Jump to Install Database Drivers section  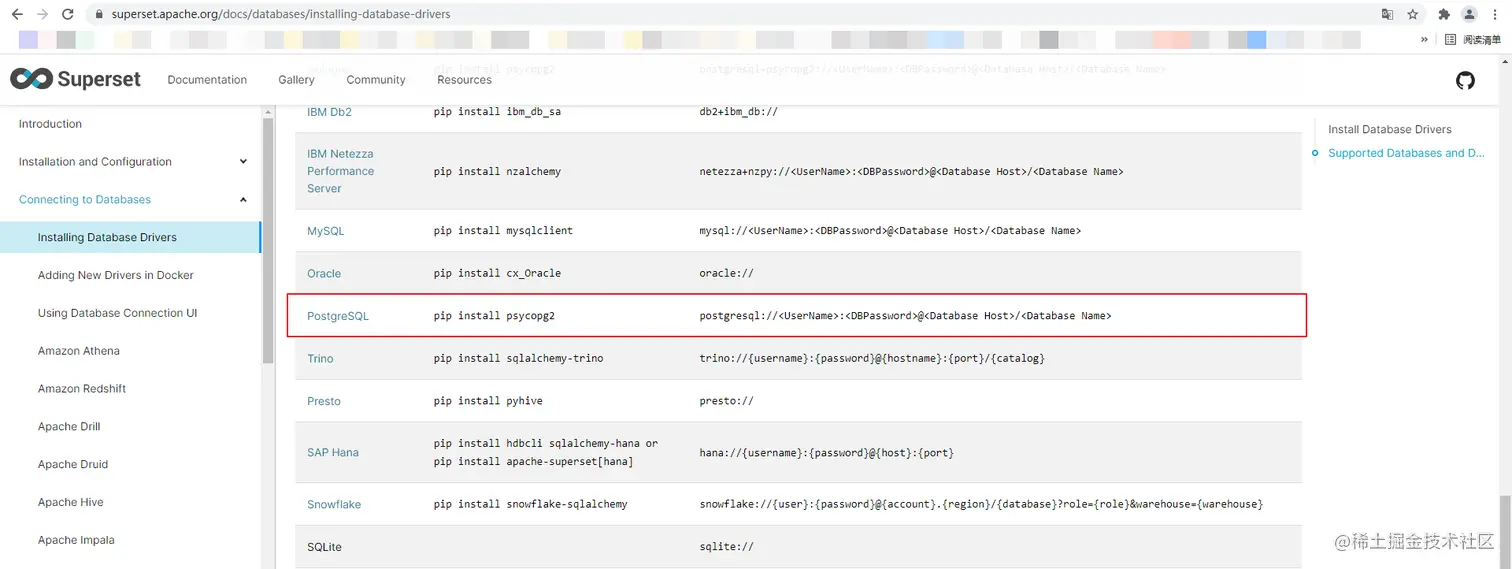tap(1390, 130)
